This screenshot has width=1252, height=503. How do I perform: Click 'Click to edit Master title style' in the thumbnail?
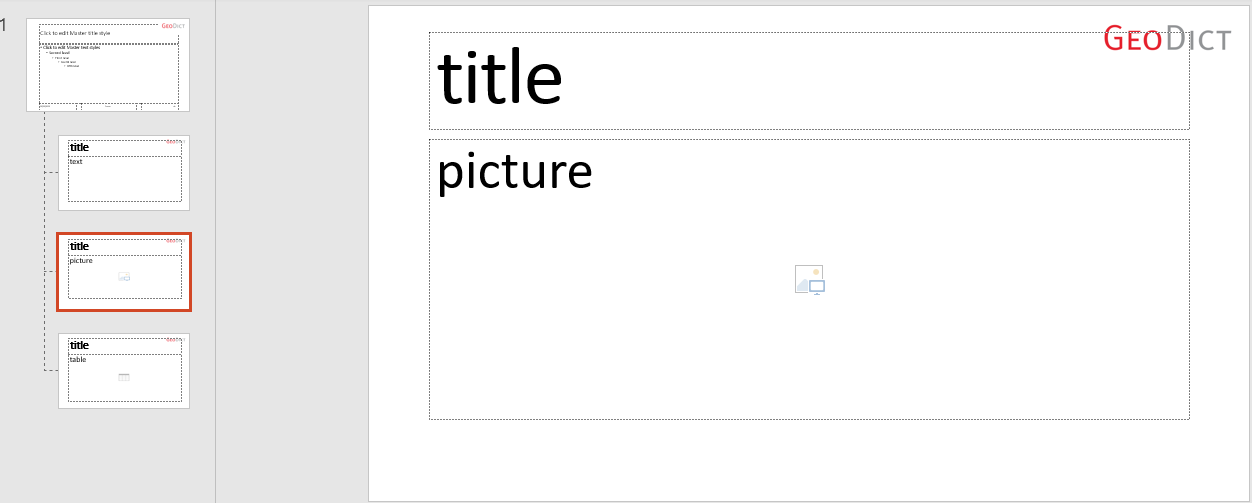coord(75,33)
